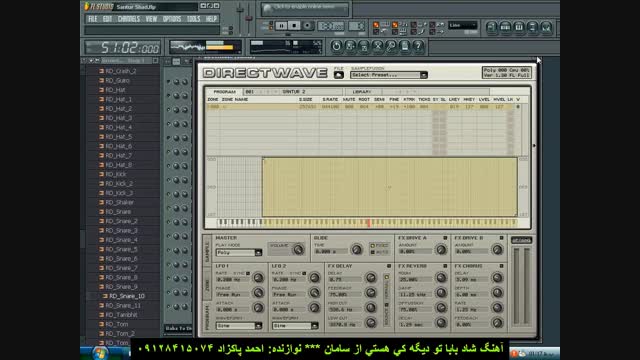This screenshot has height=360, width=640.
Task: Click the FX Reverb Diffusion knob
Action: coord(441,308)
